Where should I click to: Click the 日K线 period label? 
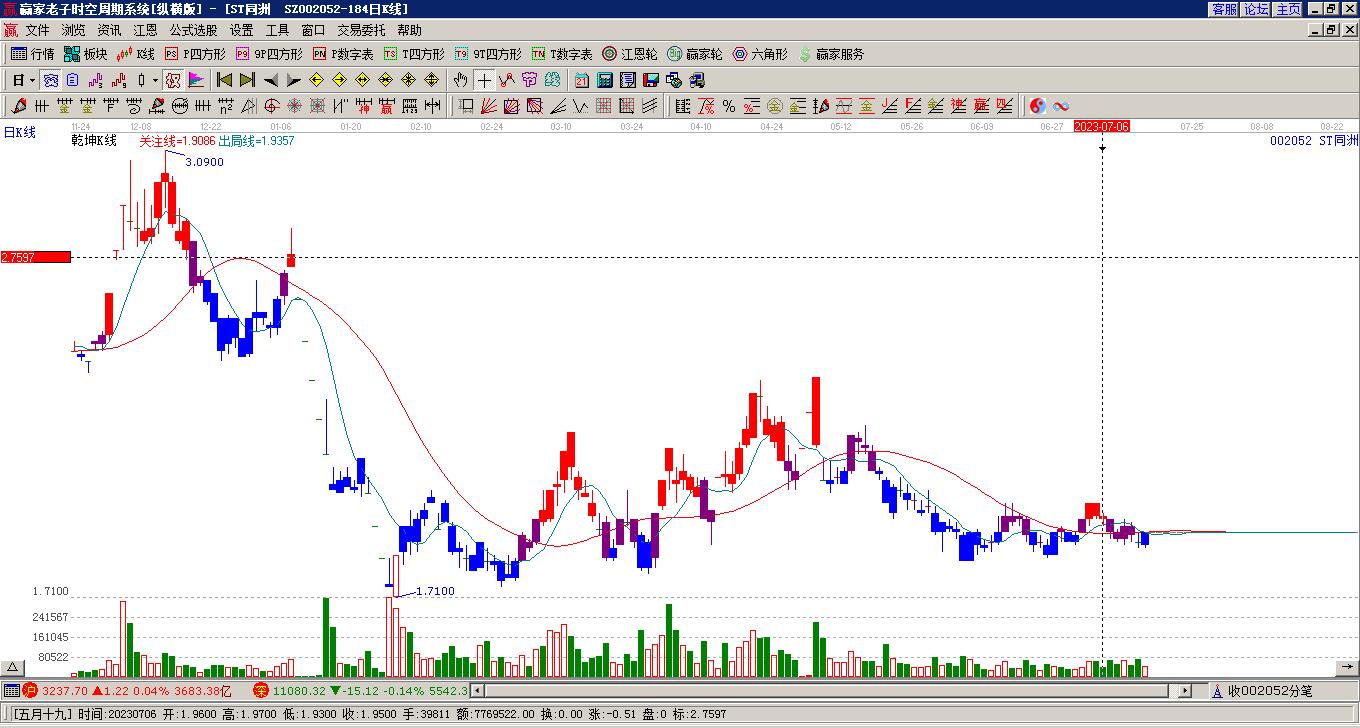click(x=19, y=132)
